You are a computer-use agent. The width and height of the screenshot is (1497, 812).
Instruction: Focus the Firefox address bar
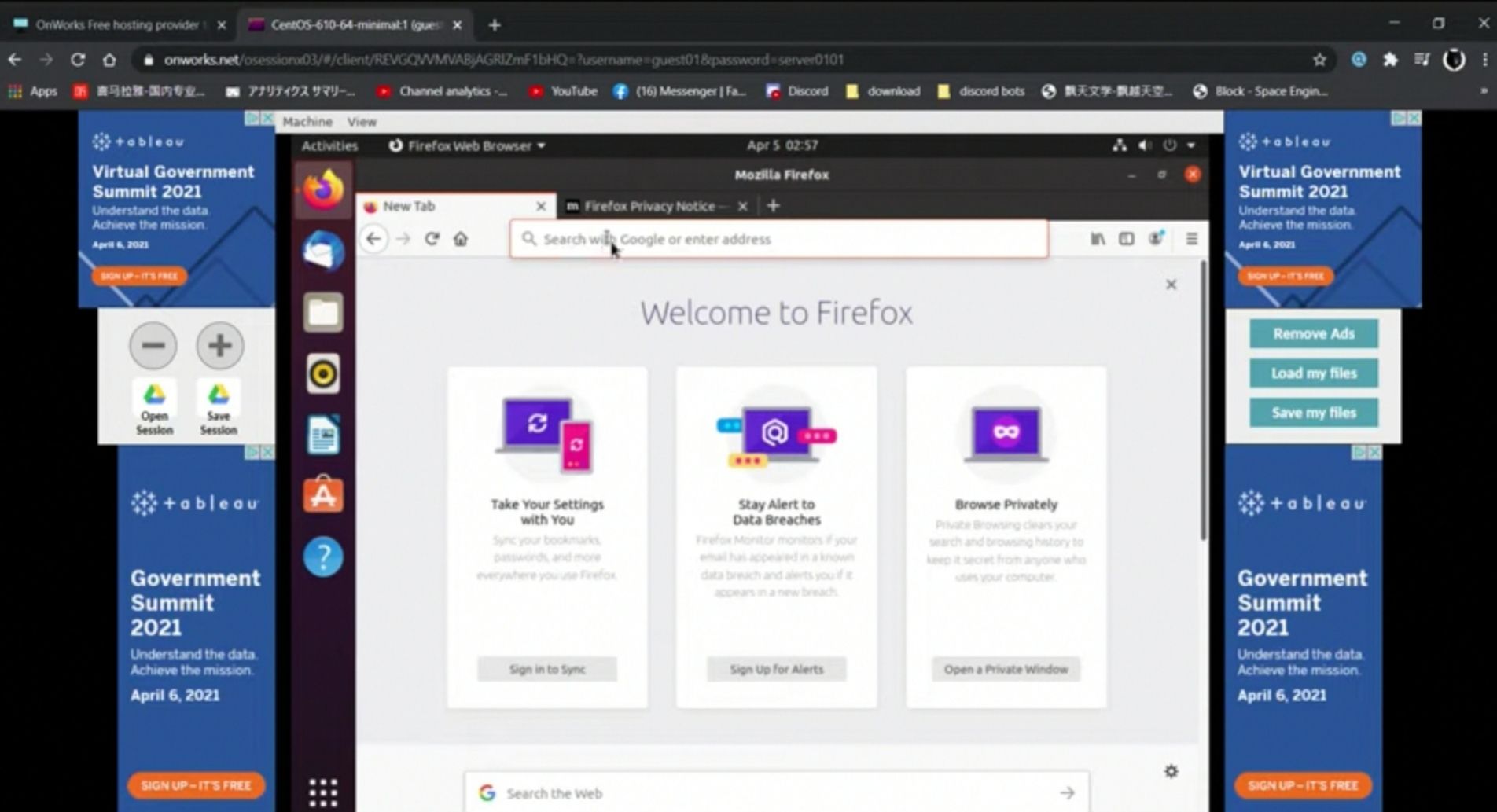[x=778, y=239]
